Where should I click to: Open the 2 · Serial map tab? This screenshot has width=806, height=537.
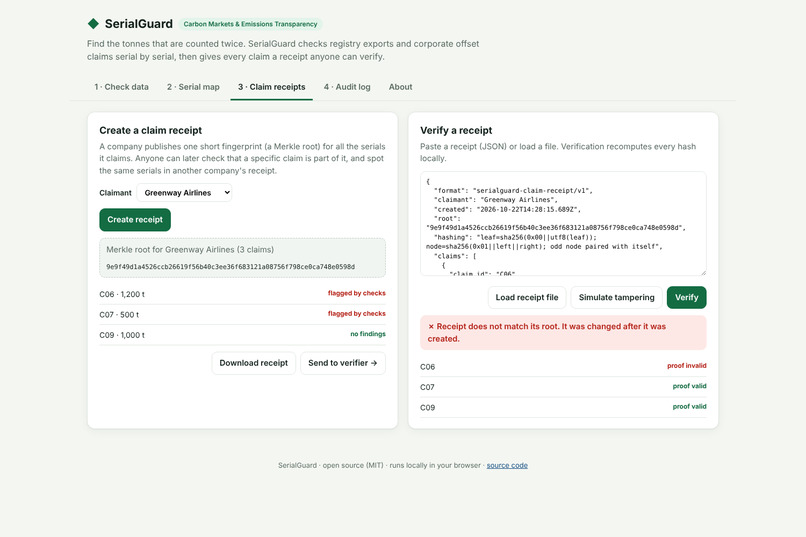(193, 87)
